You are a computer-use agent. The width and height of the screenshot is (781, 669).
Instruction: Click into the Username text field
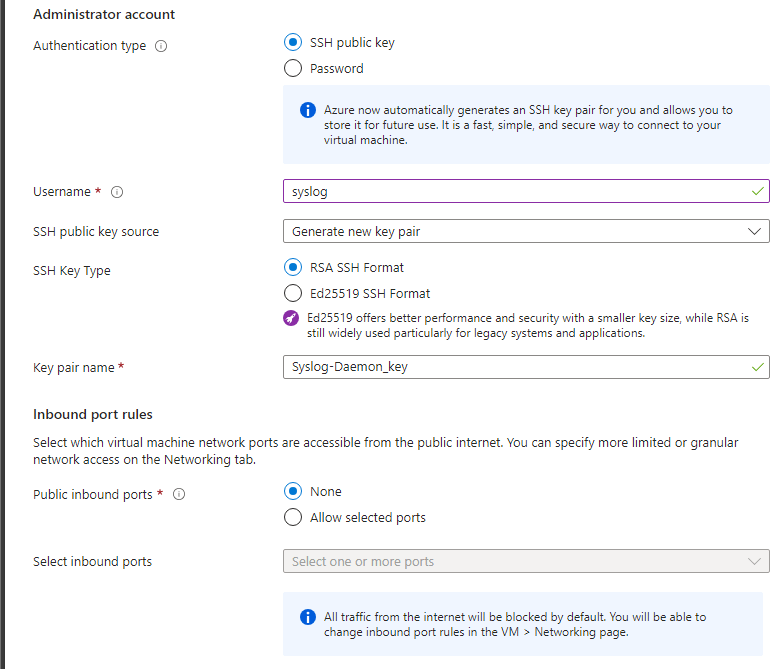(x=510, y=191)
